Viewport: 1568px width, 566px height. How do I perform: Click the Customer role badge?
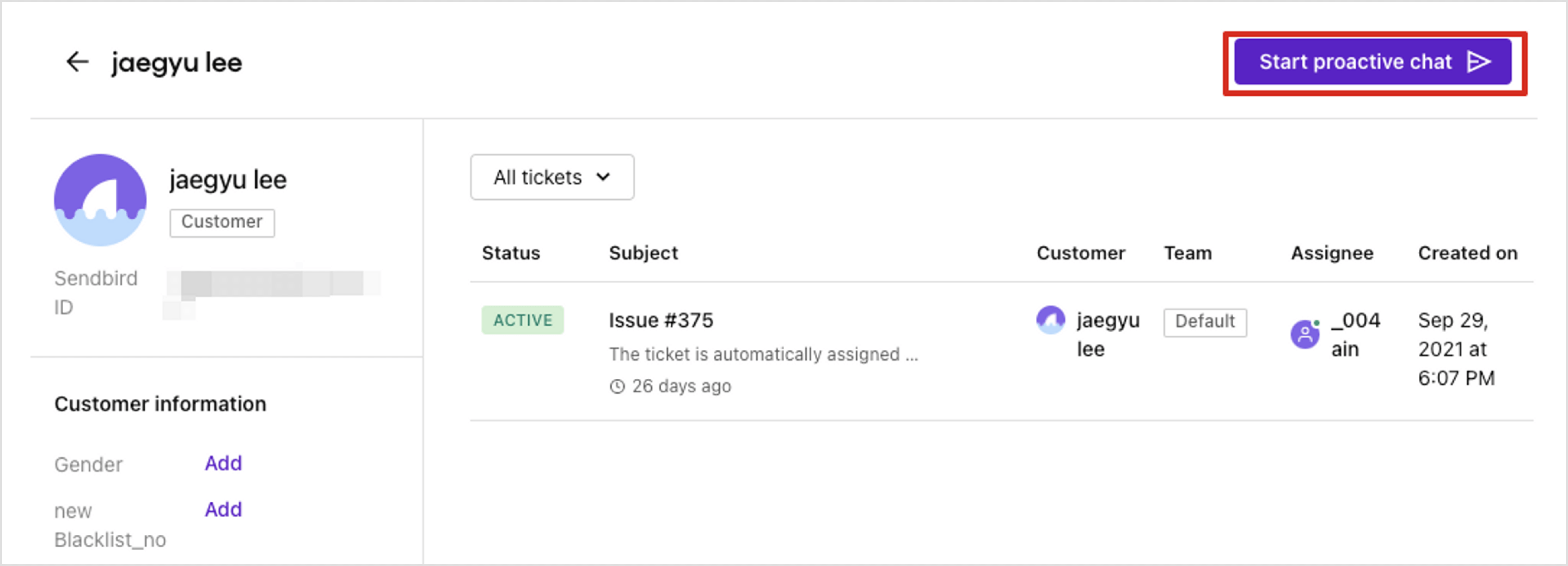[222, 222]
